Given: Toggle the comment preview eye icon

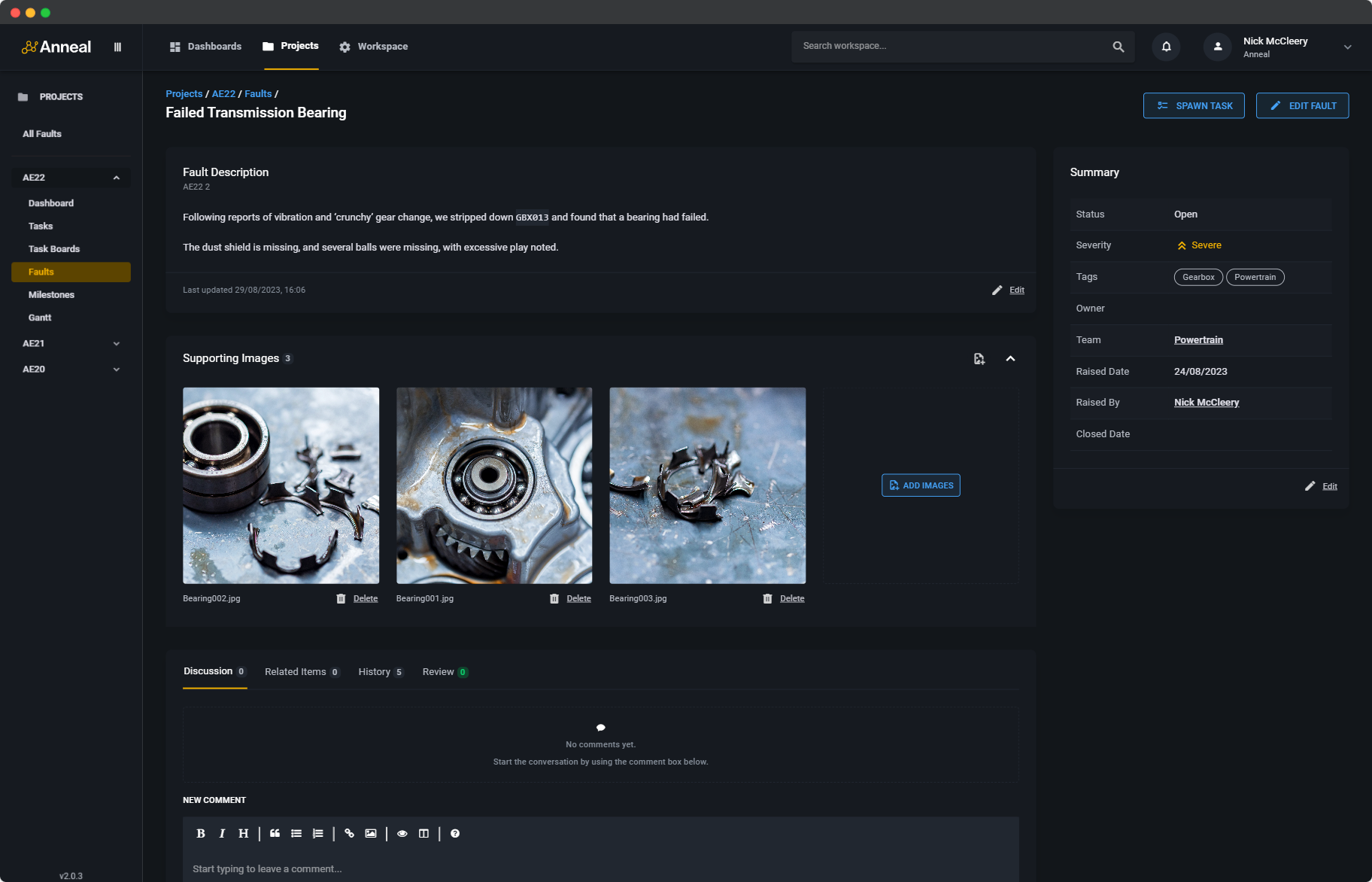Looking at the screenshot, I should coord(402,833).
